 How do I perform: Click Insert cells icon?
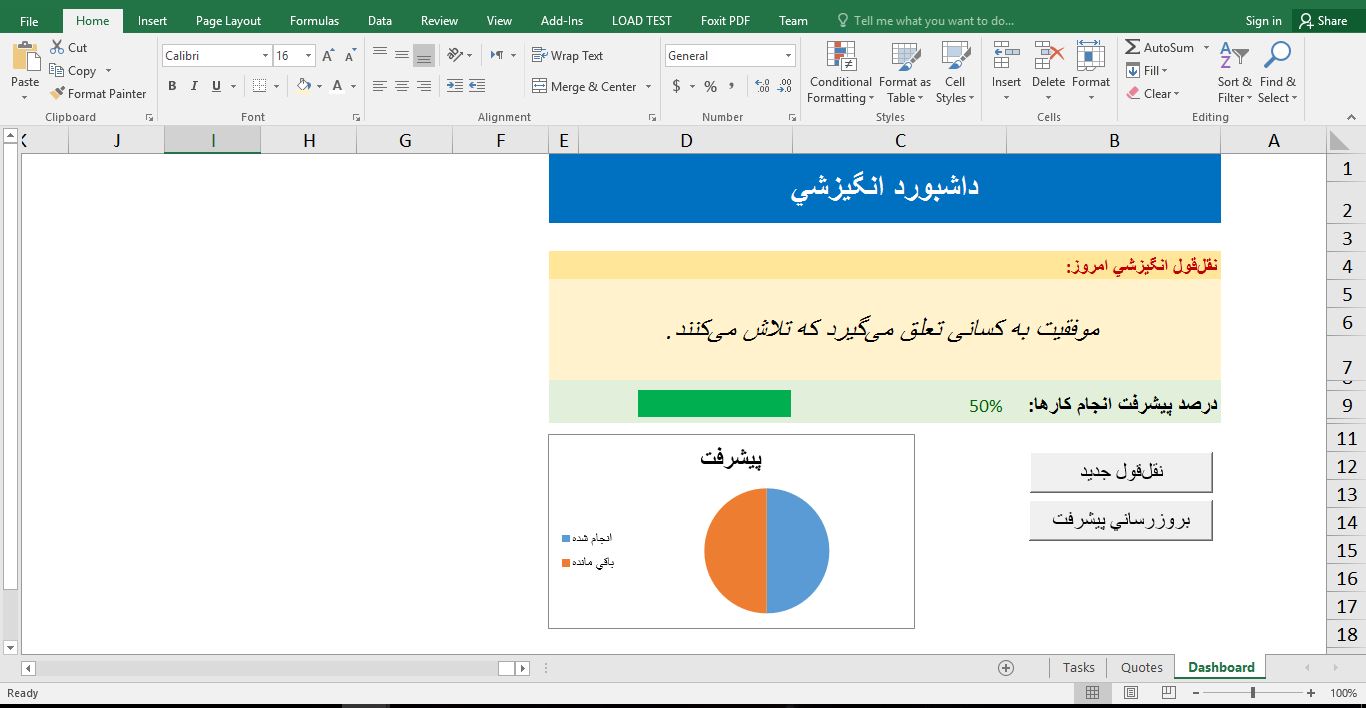pyautogui.click(x=1006, y=57)
